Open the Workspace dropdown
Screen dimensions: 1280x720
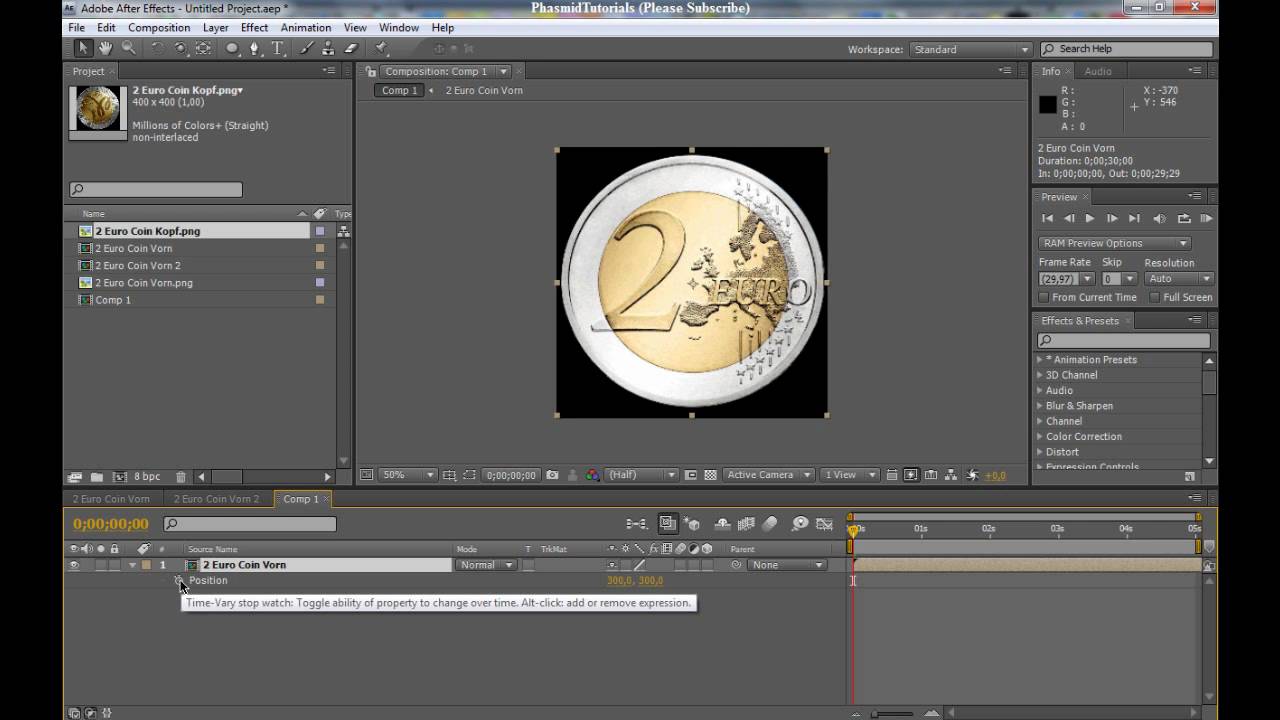[970, 49]
